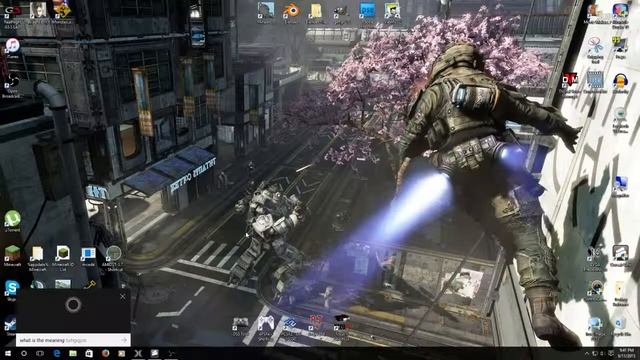Open the iTunes desktop shortcut
640x360 pixels.
tap(12, 48)
